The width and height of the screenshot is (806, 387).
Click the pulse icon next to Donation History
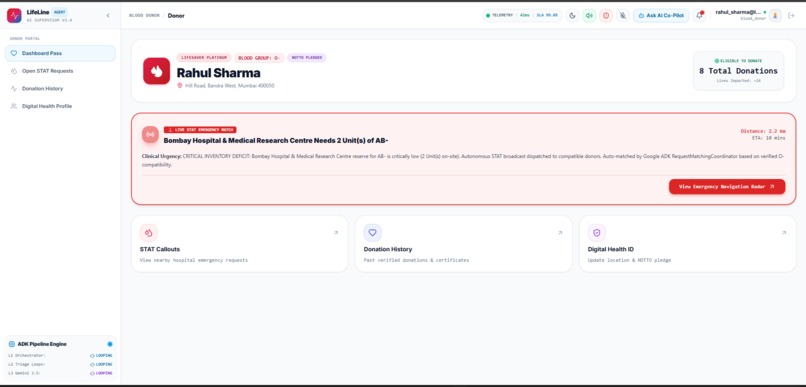(x=14, y=88)
